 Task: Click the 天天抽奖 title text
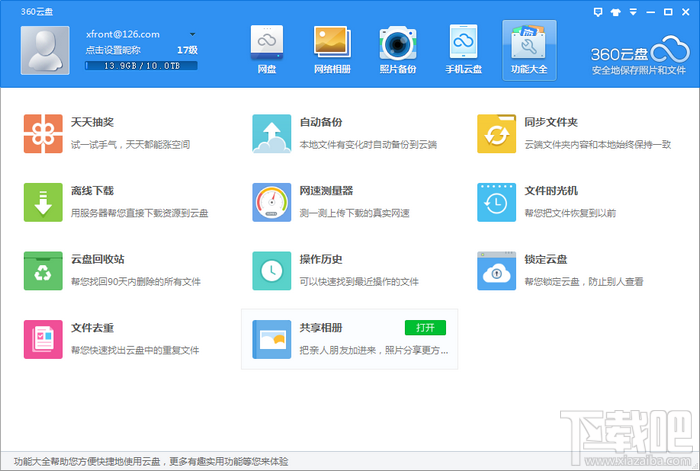(92, 122)
